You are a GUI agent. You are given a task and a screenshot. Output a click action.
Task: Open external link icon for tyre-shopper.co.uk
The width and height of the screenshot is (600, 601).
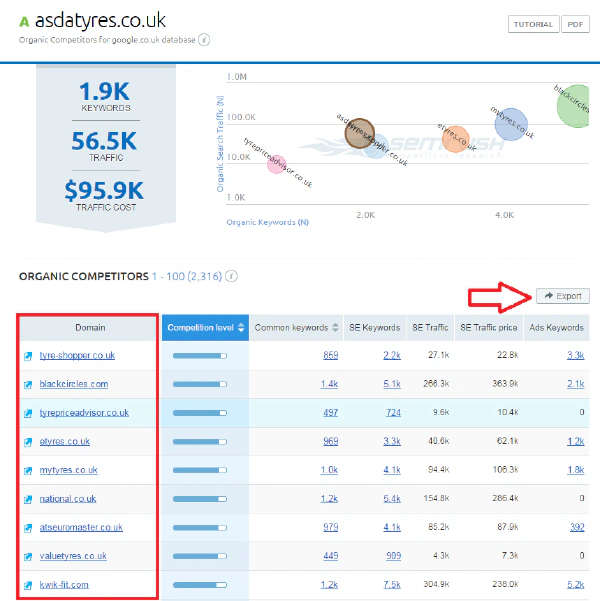pos(28,356)
